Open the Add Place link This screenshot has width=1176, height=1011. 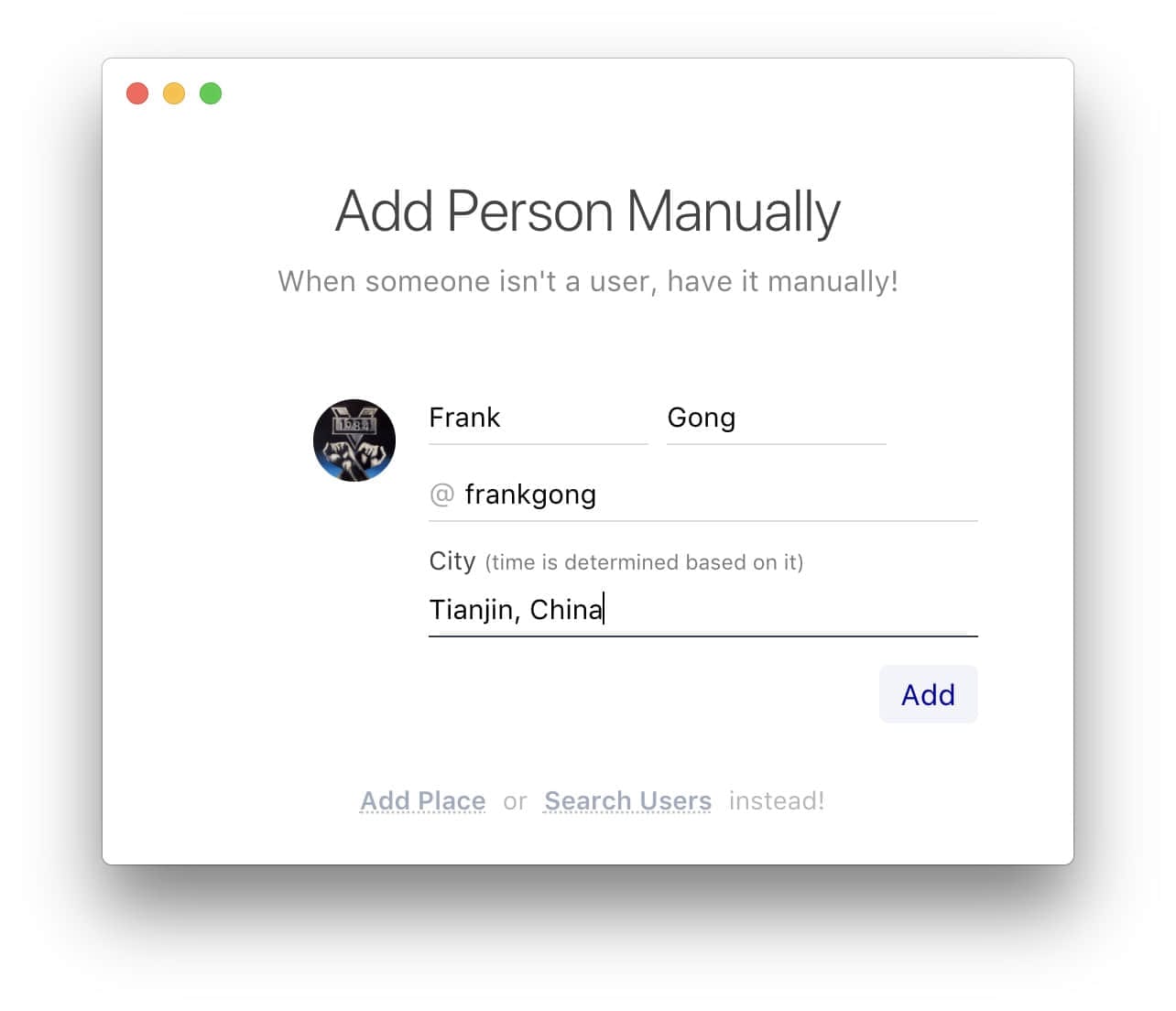point(423,801)
